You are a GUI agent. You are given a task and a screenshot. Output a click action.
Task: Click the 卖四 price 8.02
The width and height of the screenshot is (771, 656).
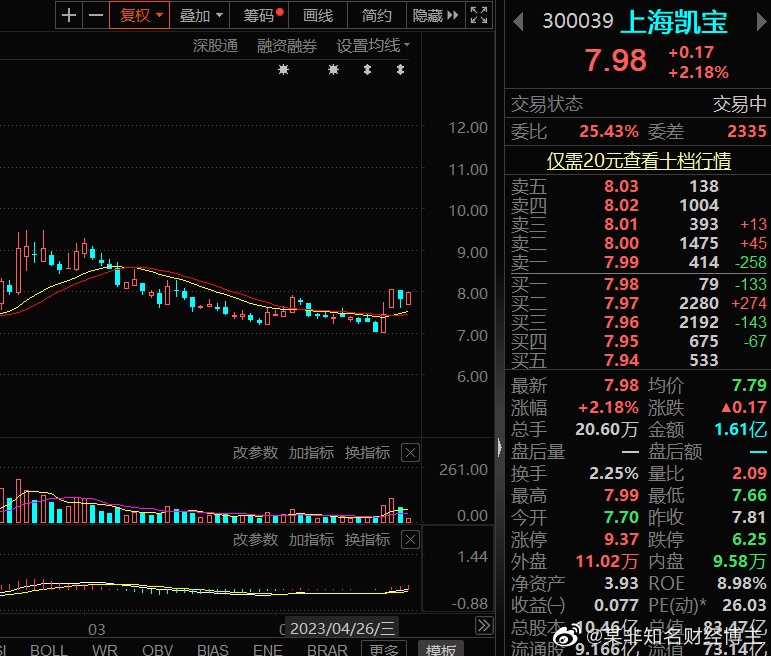[x=622, y=205]
